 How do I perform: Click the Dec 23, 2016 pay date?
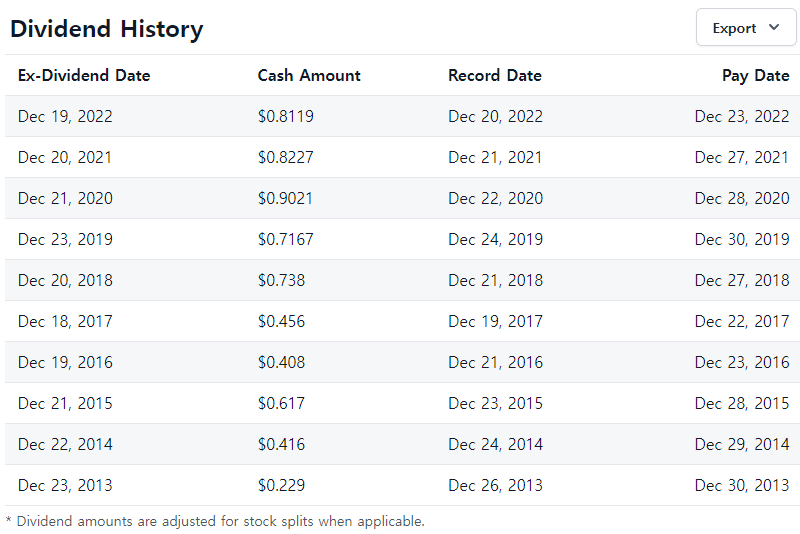click(x=742, y=362)
